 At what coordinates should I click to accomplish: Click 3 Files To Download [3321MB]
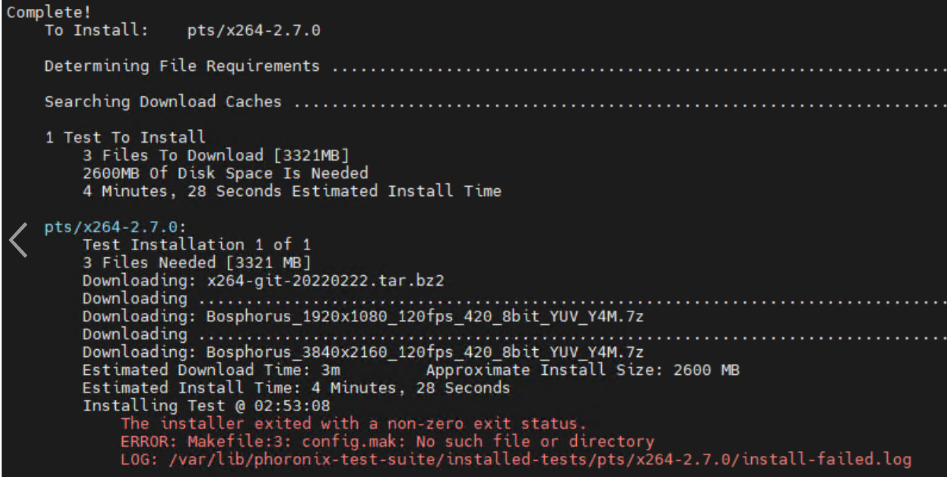click(x=216, y=155)
